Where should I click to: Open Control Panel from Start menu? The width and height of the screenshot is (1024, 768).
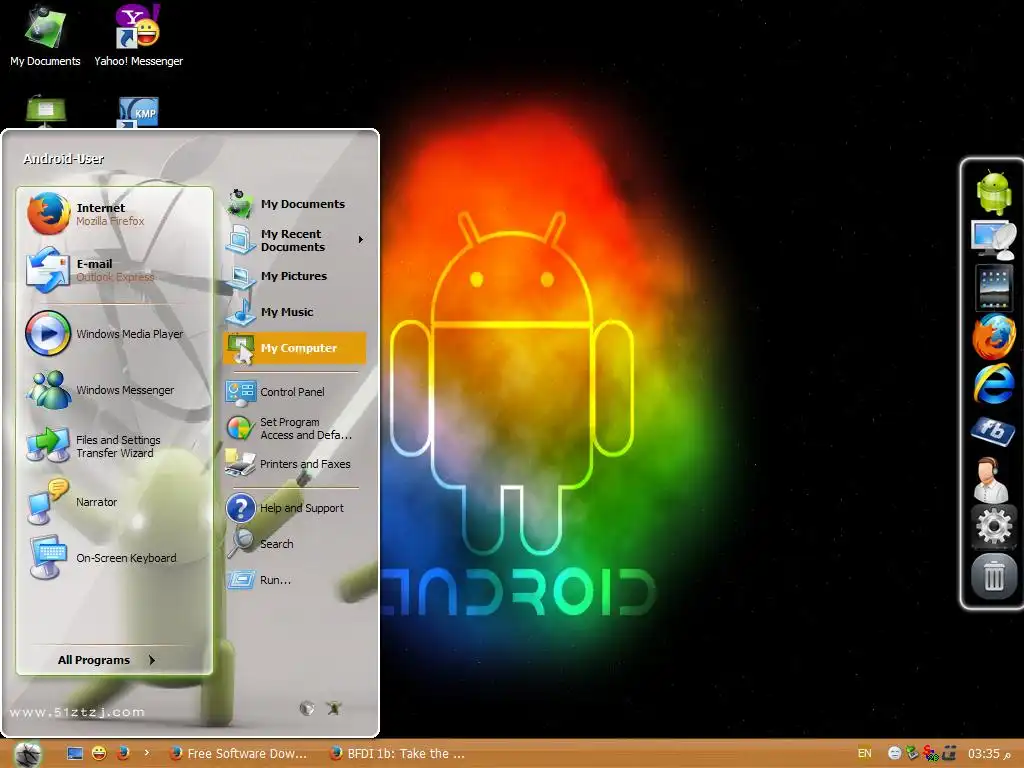coord(295,392)
